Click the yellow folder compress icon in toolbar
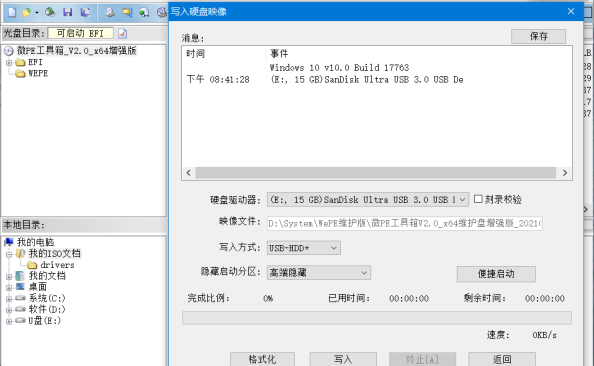The width and height of the screenshot is (594, 366). pyautogui.click(x=127, y=13)
